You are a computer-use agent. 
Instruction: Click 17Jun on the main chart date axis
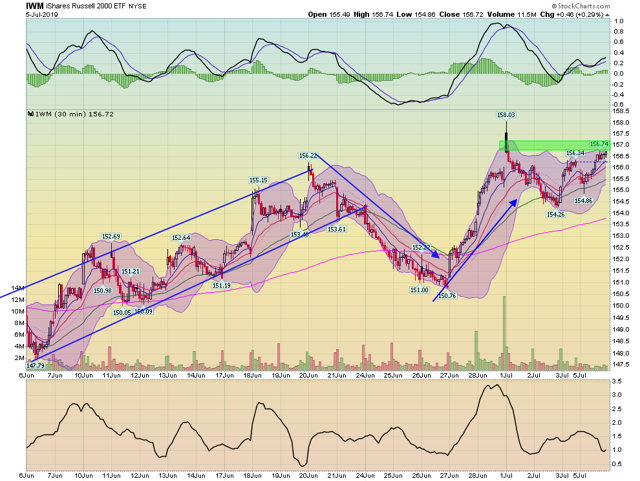224,375
